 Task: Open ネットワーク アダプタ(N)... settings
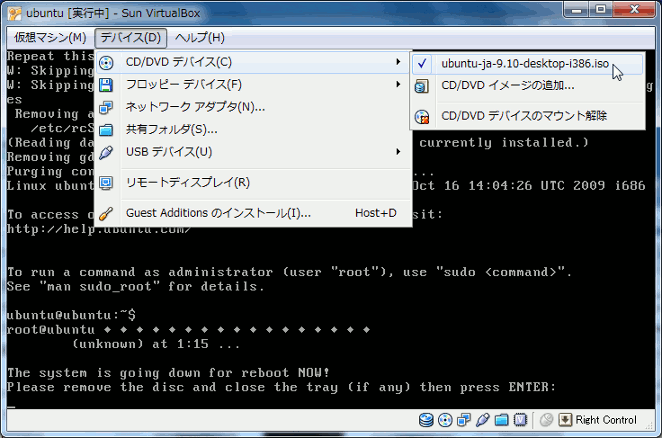(195, 106)
